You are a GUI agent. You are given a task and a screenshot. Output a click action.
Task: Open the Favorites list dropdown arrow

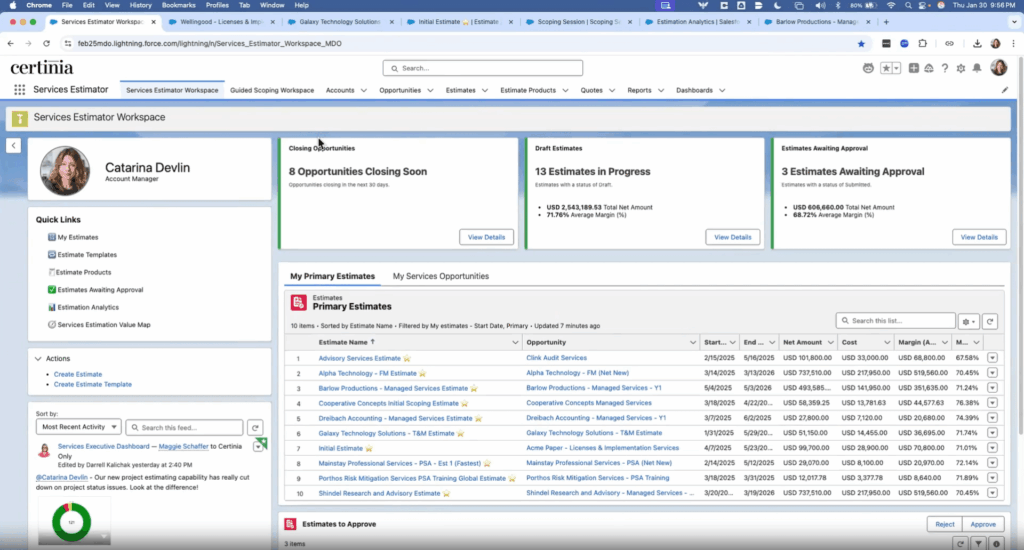click(x=897, y=68)
